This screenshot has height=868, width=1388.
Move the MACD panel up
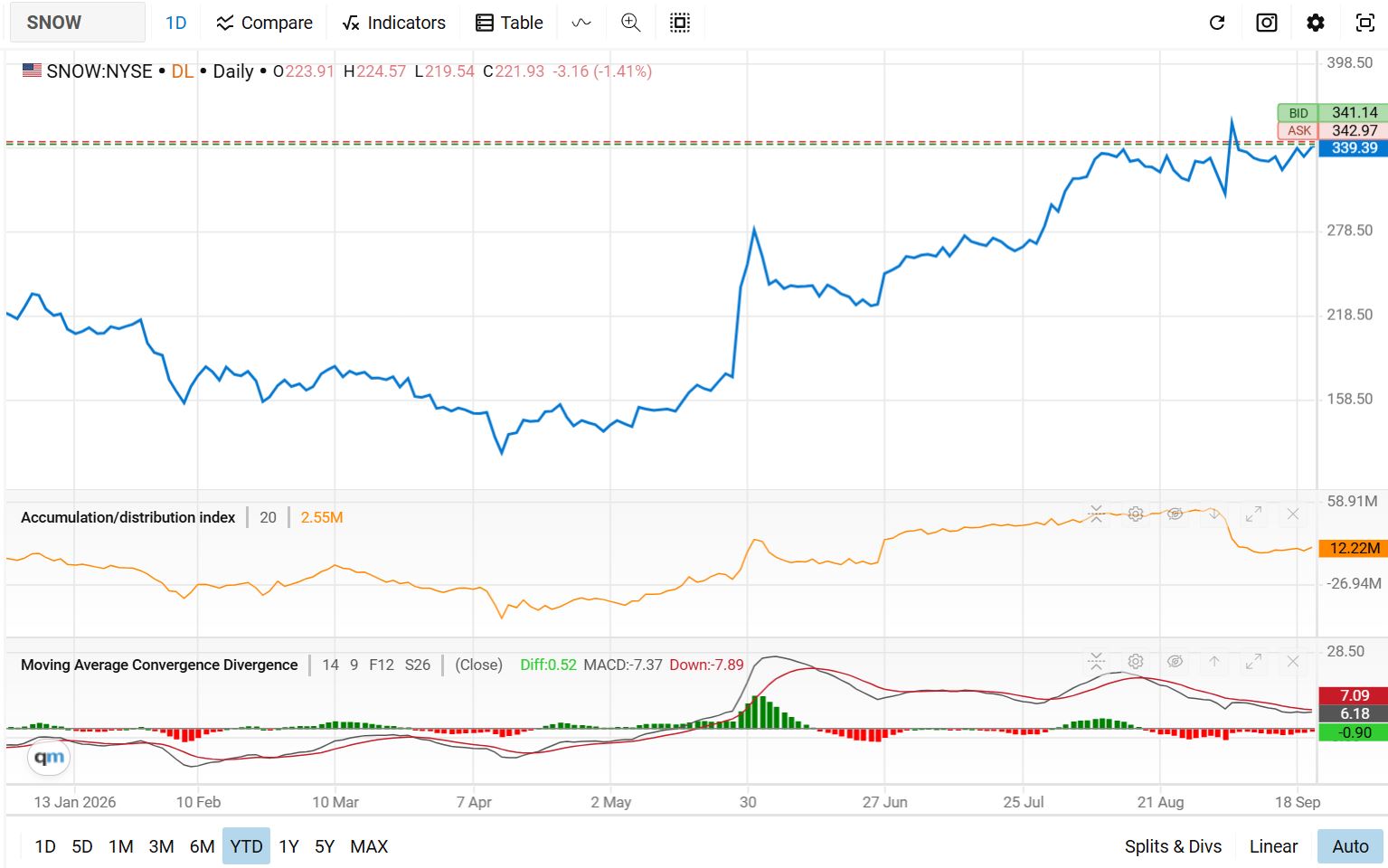pos(1214,662)
